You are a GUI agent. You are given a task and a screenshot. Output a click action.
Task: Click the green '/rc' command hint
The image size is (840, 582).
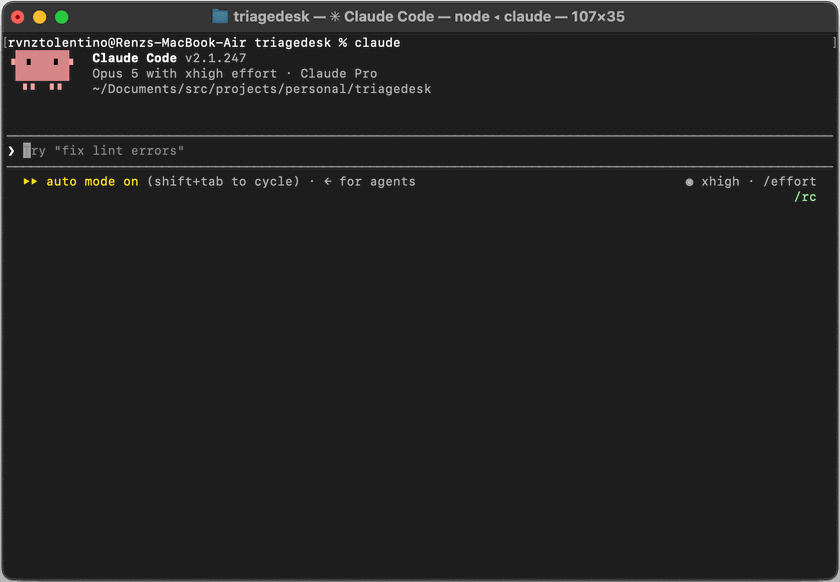pos(805,197)
